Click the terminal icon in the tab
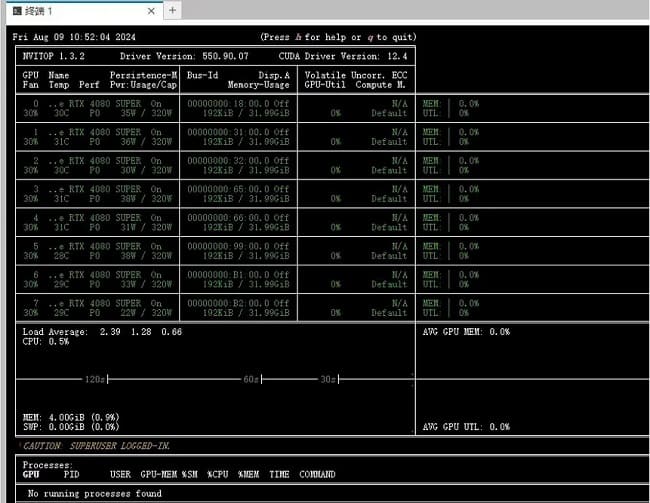650x503 pixels. [x=17, y=10]
